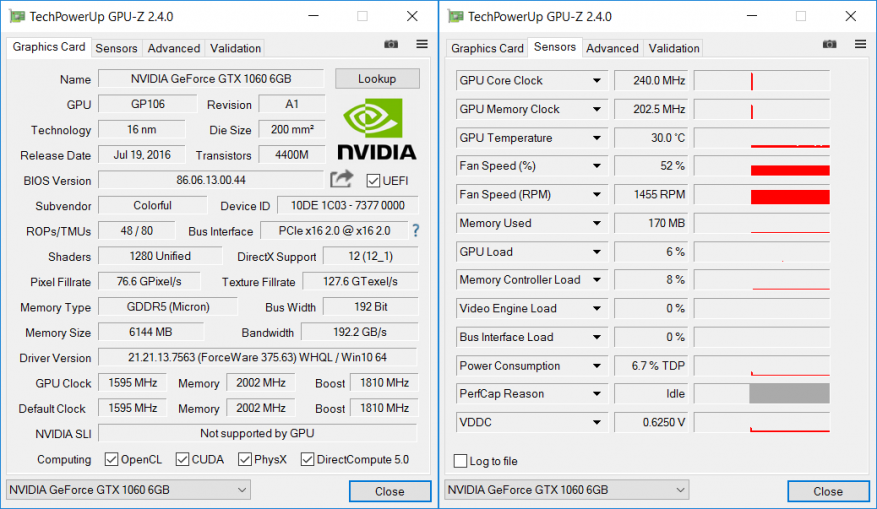Toggle the OpenCL checkbox

(x=112, y=460)
